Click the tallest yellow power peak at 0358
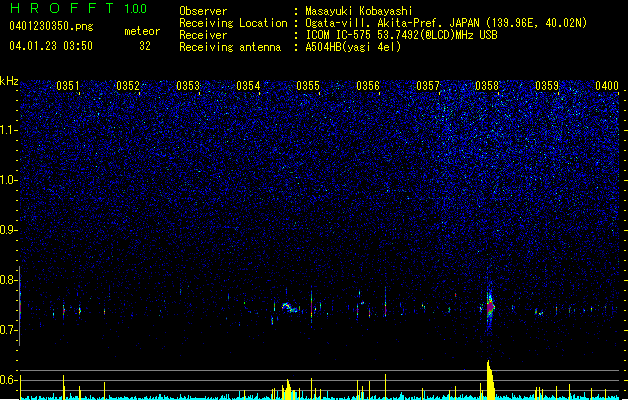The width and height of the screenshot is (629, 400). 490,380
